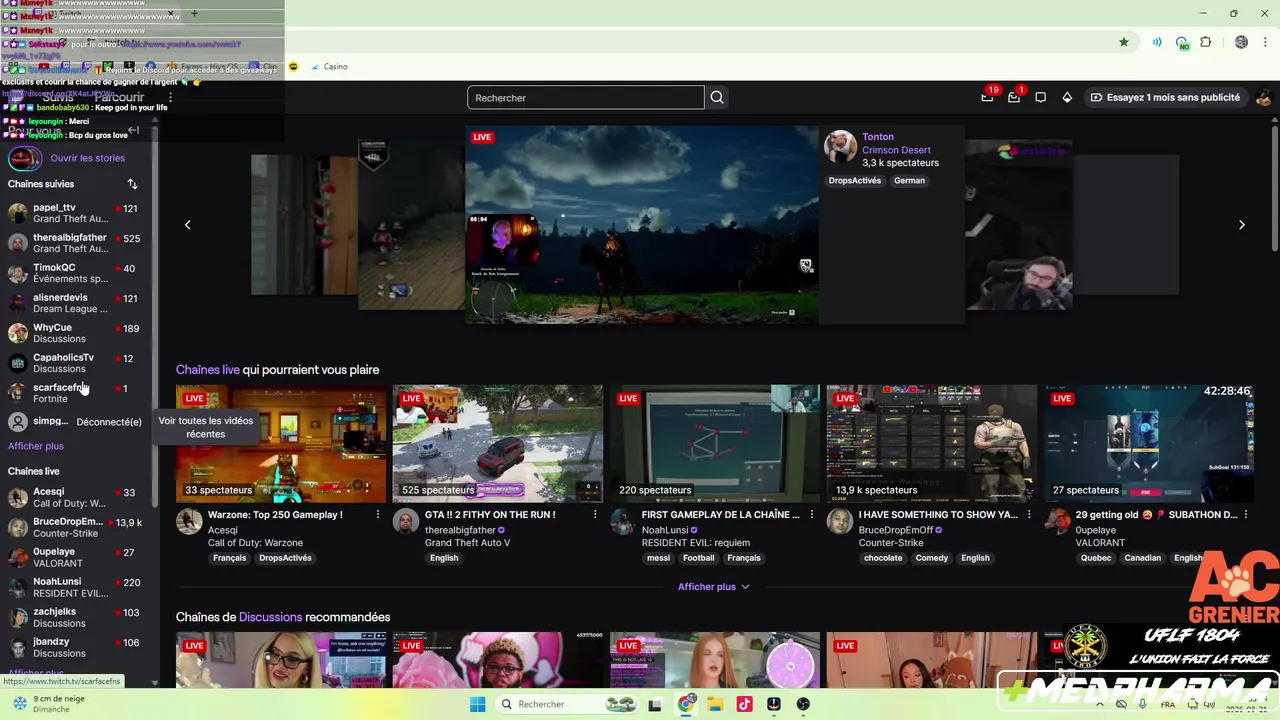Screen dimensions: 1280x720
Task: Click Tonton's avatar beside the featured stream
Action: [x=840, y=146]
